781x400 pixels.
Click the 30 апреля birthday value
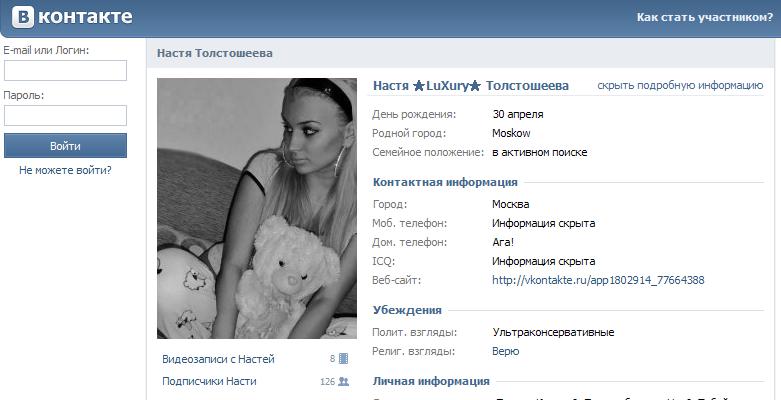pyautogui.click(x=518, y=115)
